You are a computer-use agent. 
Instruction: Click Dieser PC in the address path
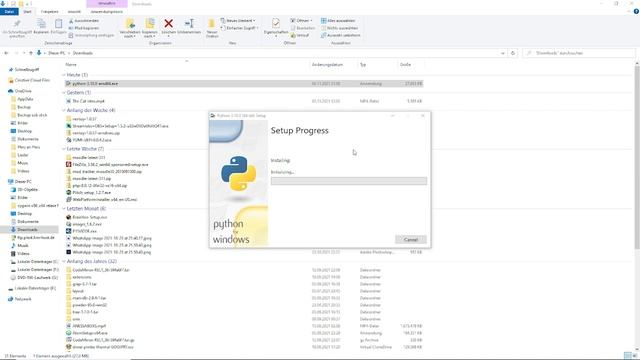pos(57,53)
